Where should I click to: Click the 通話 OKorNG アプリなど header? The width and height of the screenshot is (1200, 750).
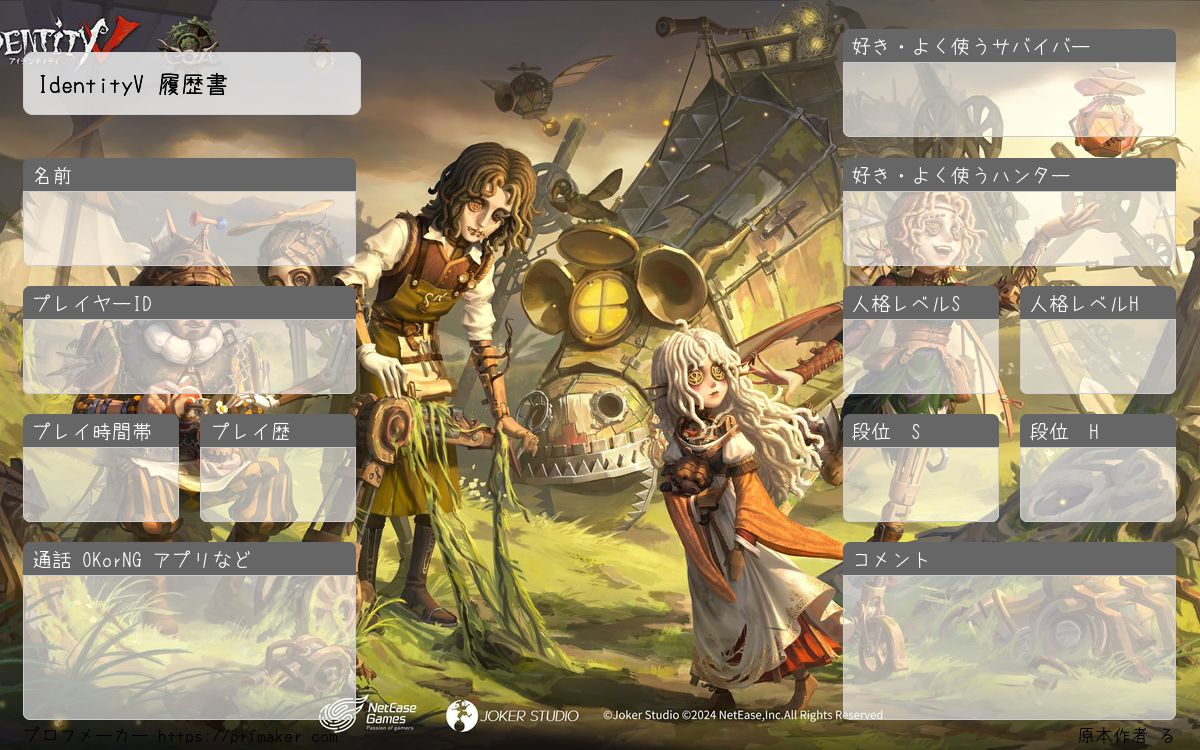click(189, 559)
